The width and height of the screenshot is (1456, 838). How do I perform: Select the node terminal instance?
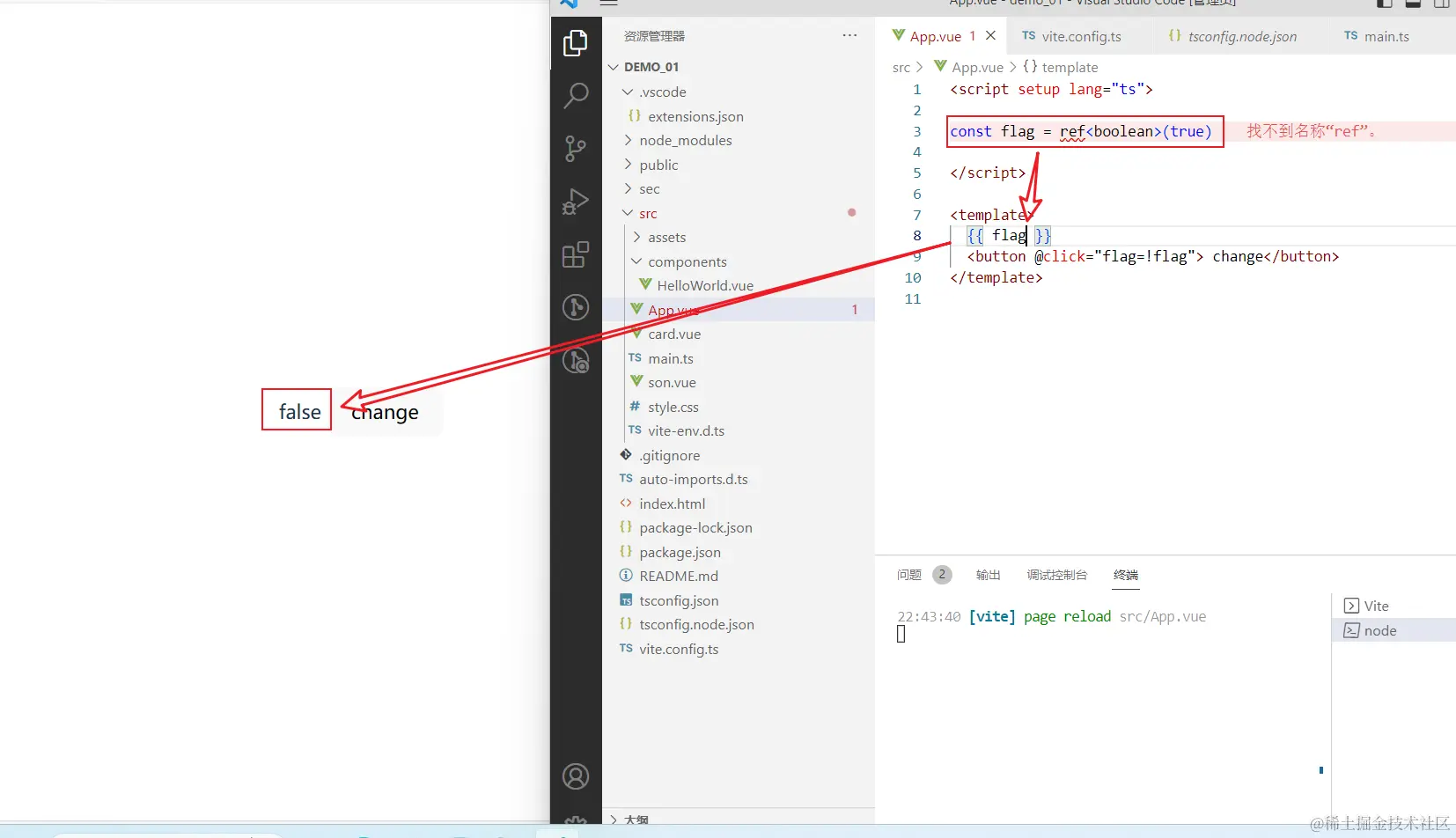pyautogui.click(x=1394, y=630)
